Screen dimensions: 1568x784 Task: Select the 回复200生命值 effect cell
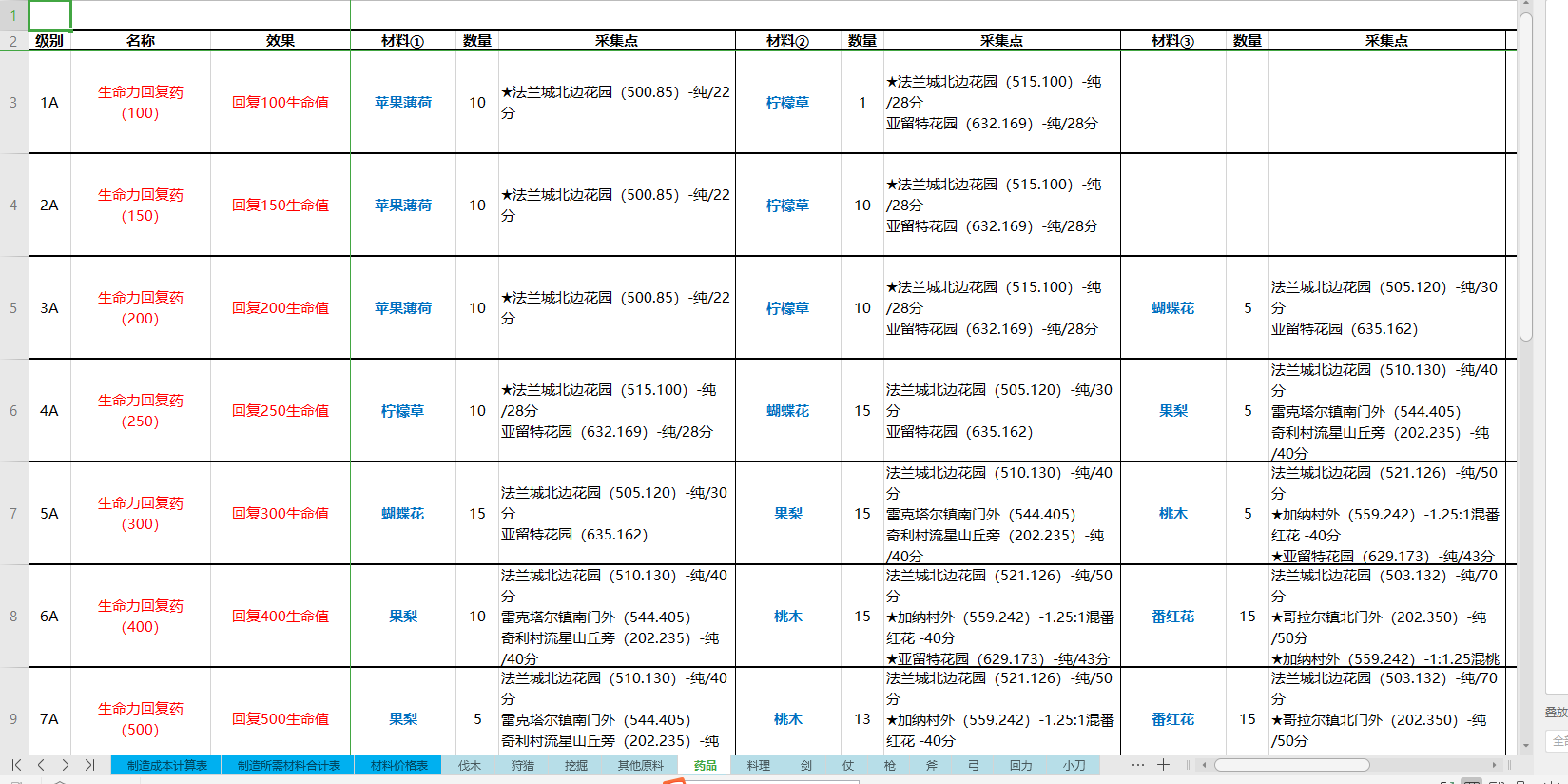tap(281, 307)
